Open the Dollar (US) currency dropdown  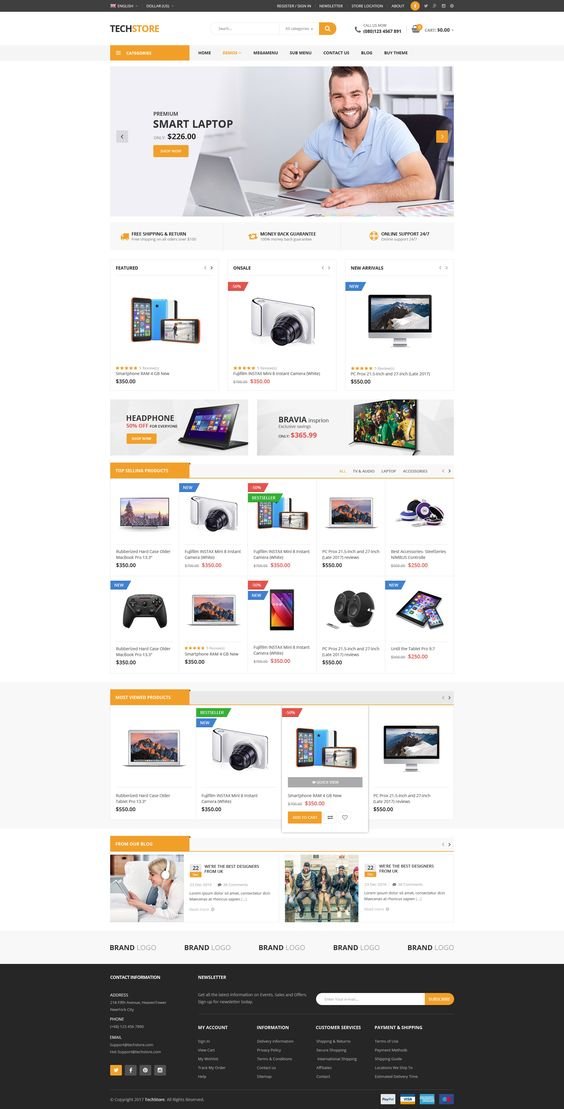click(159, 6)
